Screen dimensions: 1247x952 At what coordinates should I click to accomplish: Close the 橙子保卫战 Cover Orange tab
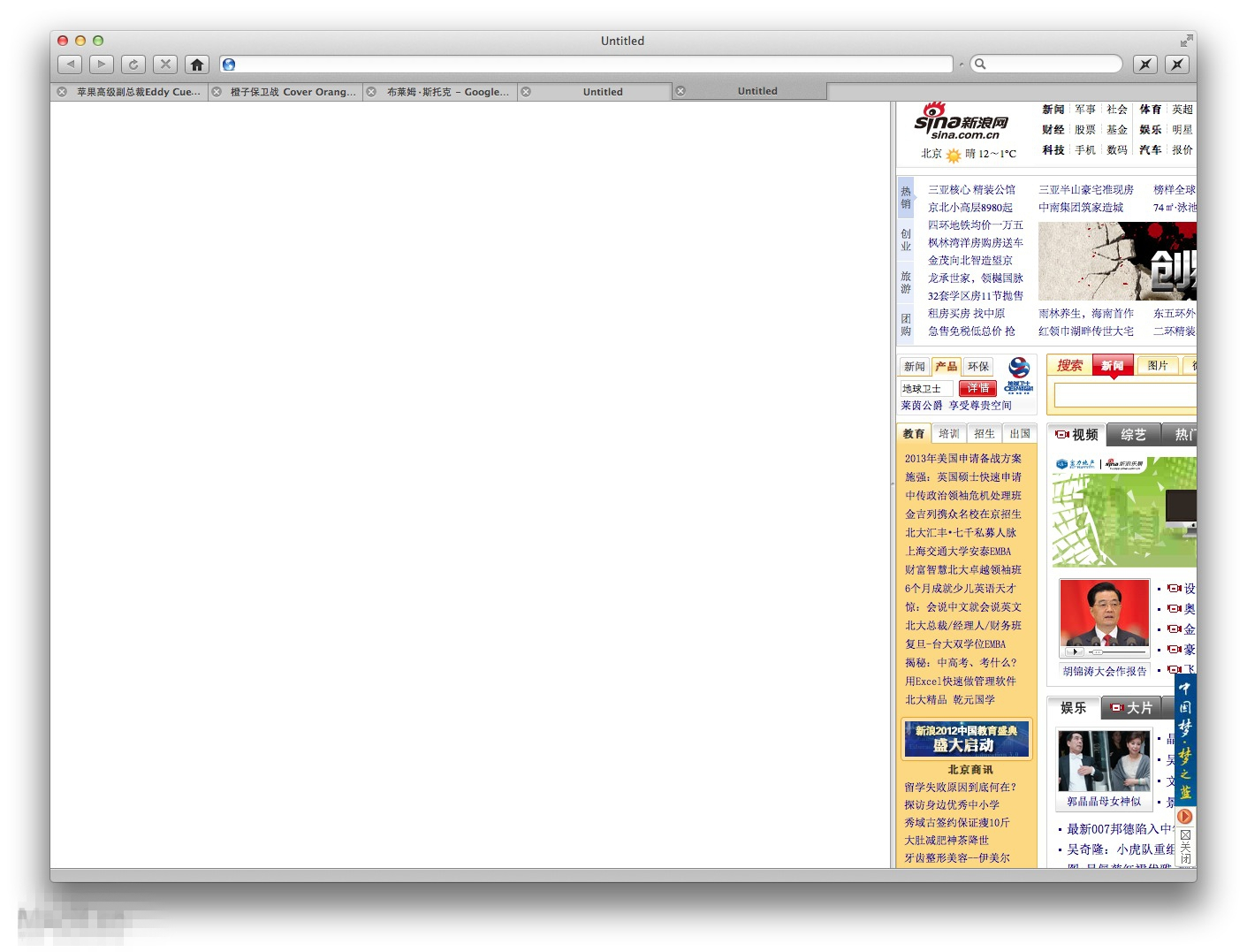217,91
